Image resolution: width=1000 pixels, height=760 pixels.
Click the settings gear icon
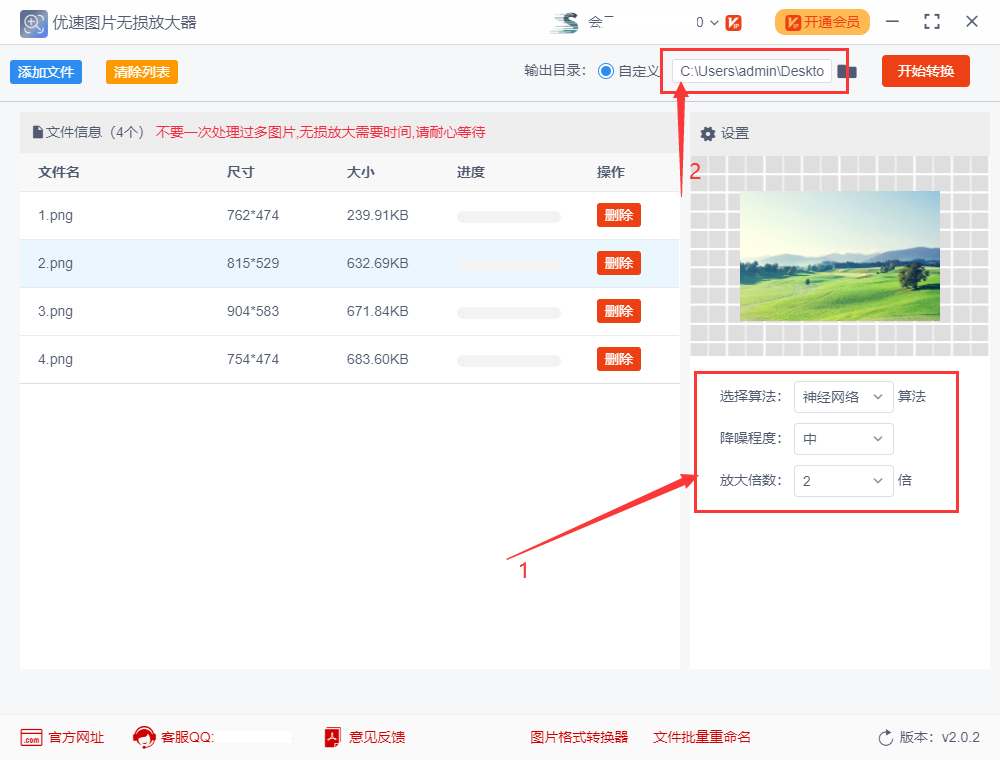click(x=708, y=133)
